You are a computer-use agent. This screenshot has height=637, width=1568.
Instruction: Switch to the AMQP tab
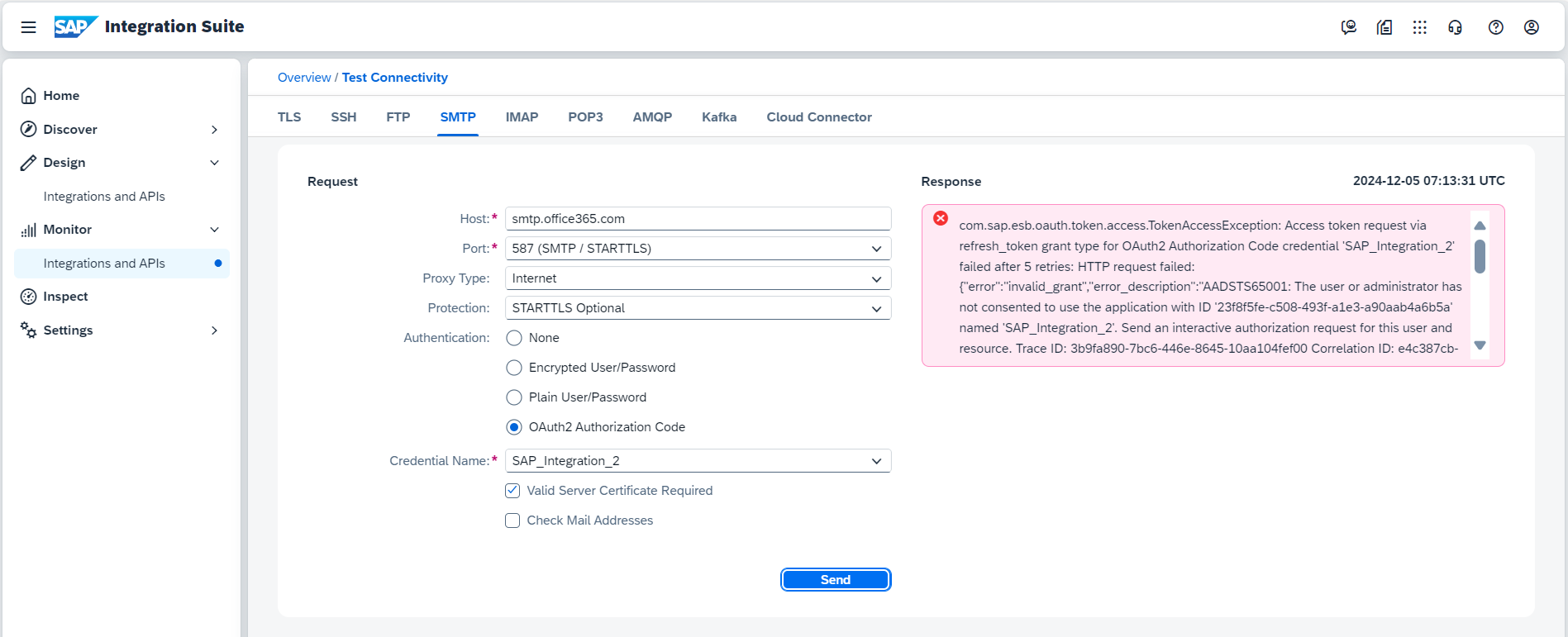(x=652, y=117)
